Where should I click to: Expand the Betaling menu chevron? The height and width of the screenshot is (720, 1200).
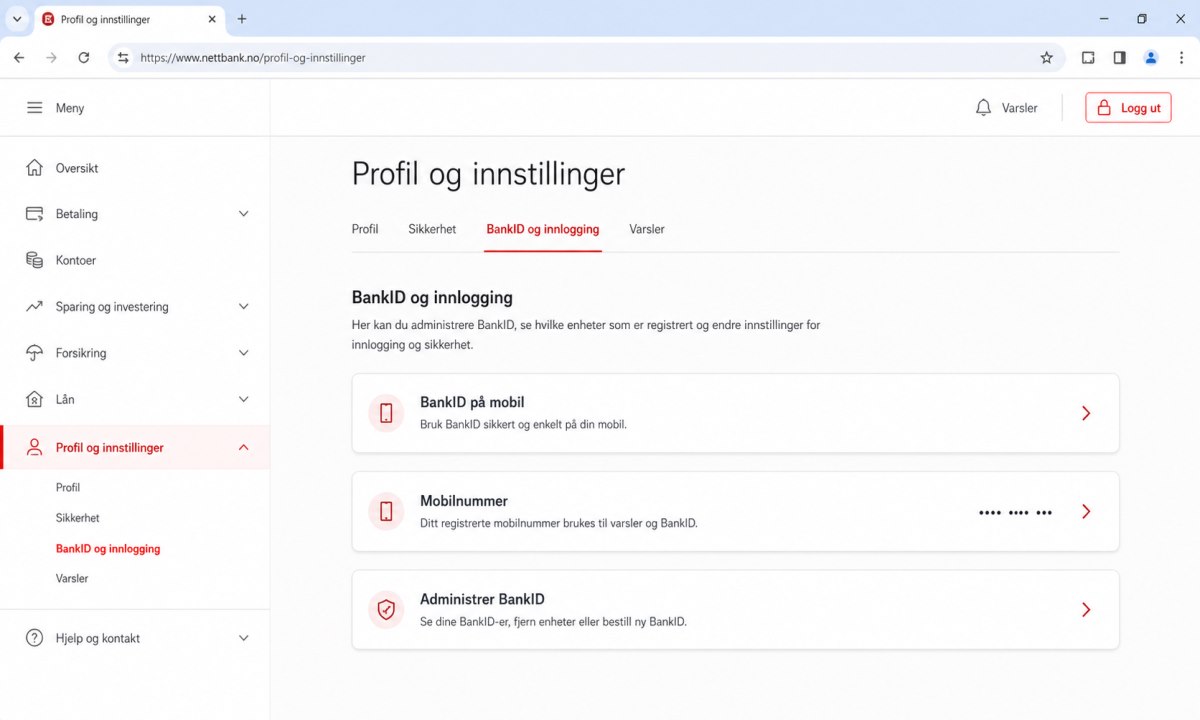click(x=243, y=214)
